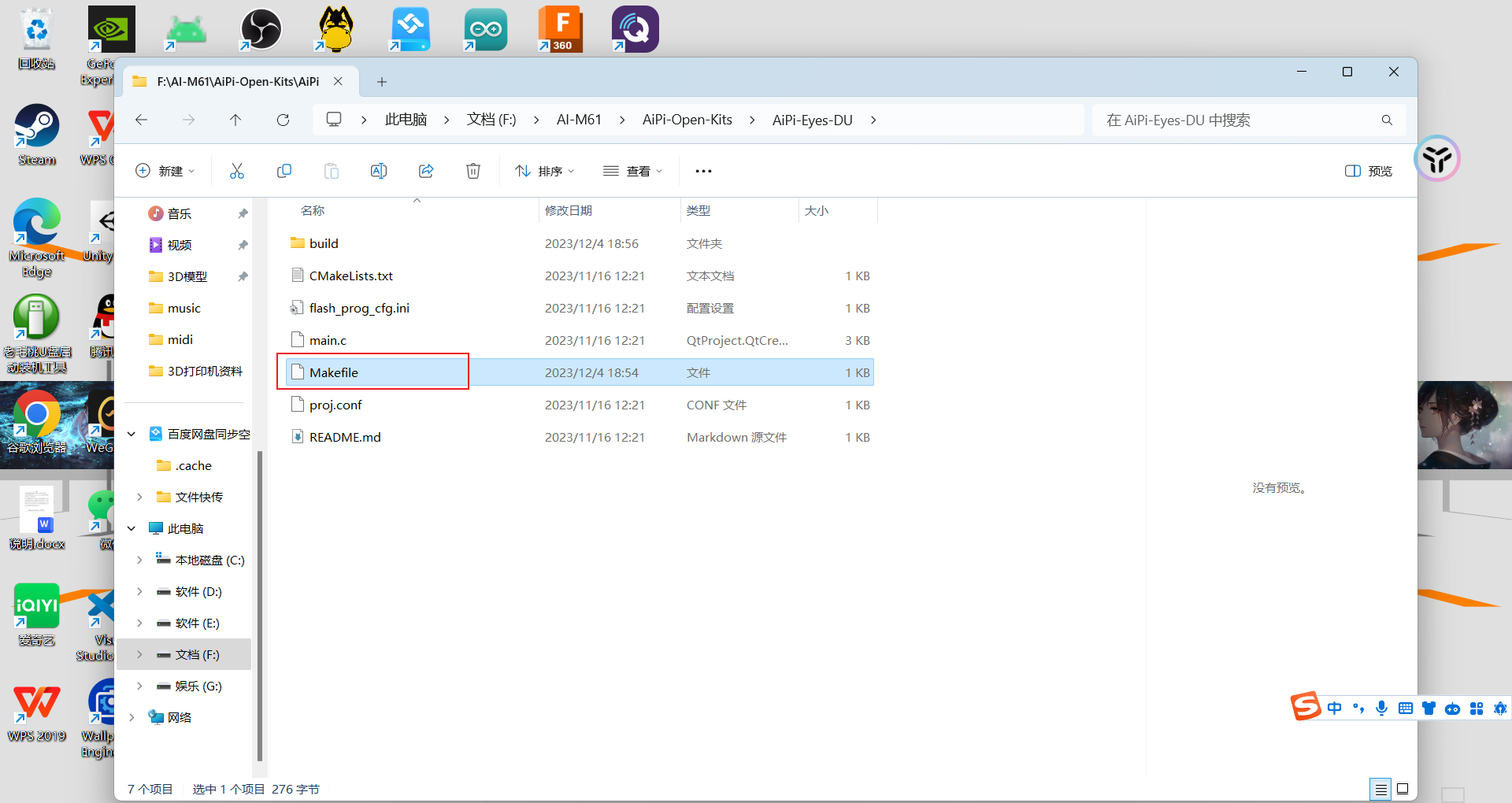Expand chevron after AiPi-Eyes-DU in address bar

tap(873, 120)
